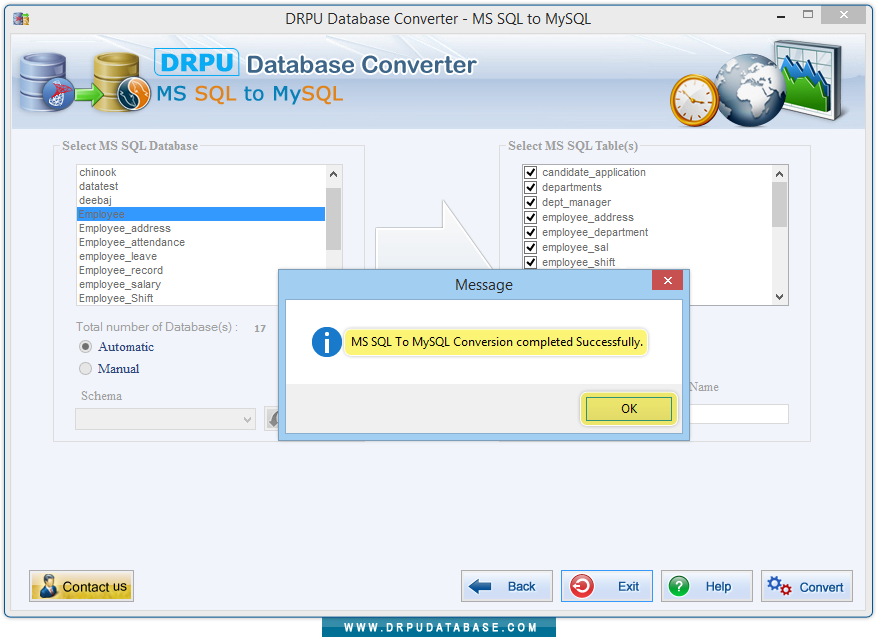
Task: Click the Contact us button
Action: (82, 586)
